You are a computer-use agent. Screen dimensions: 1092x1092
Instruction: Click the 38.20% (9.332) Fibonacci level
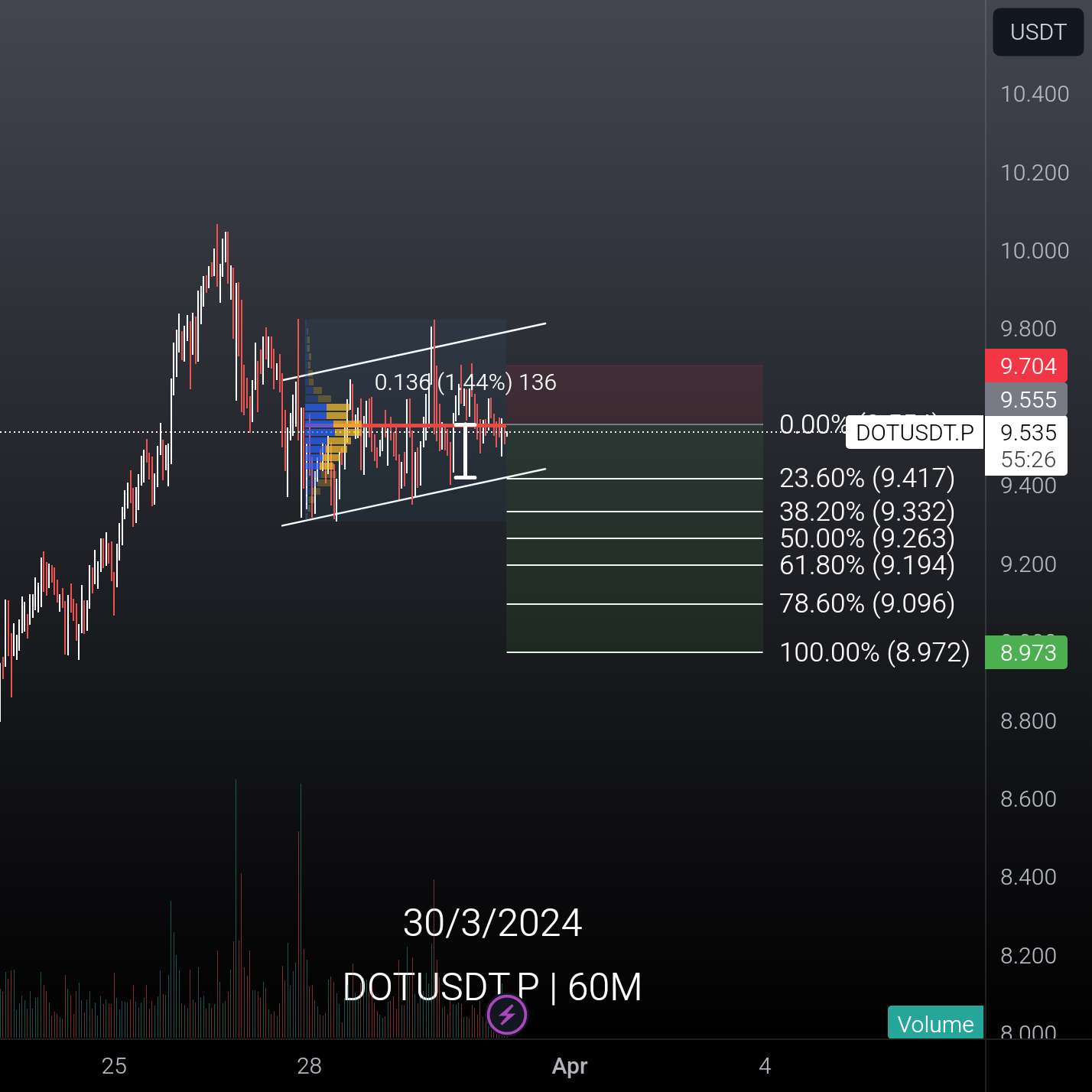(867, 511)
